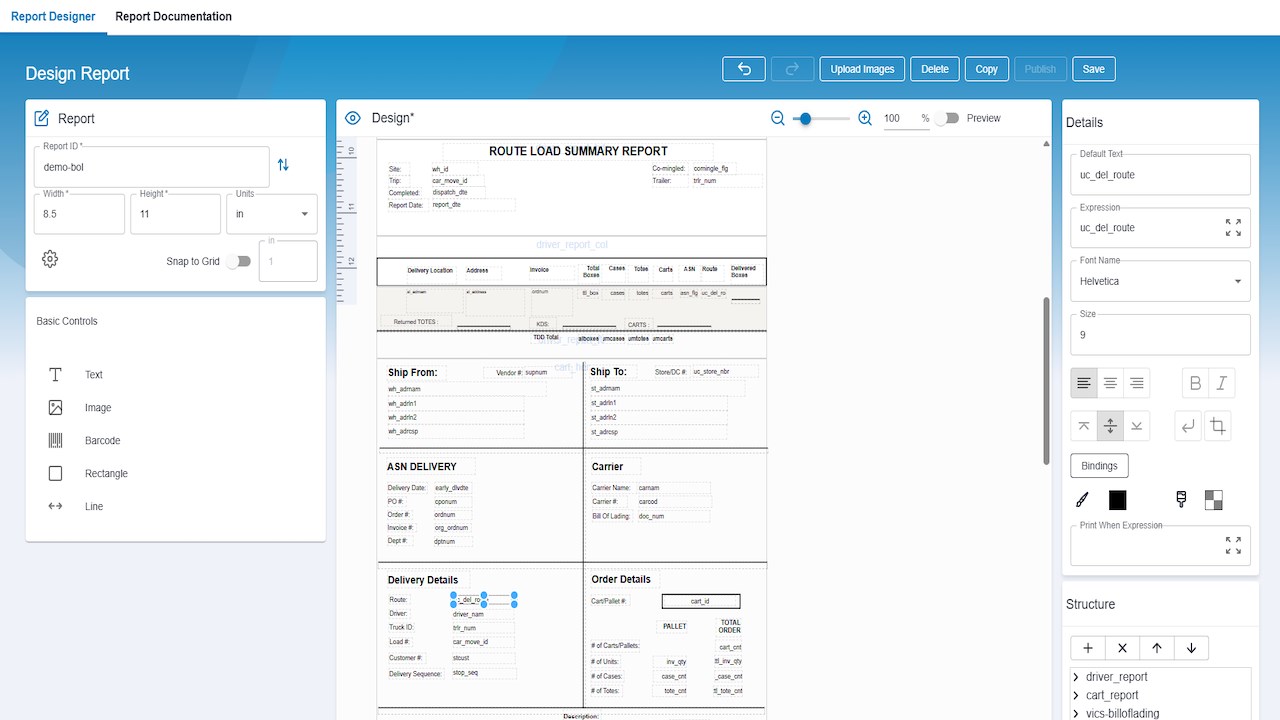Remove the structure item with X
The width and height of the screenshot is (1280, 720).
[x=1122, y=648]
